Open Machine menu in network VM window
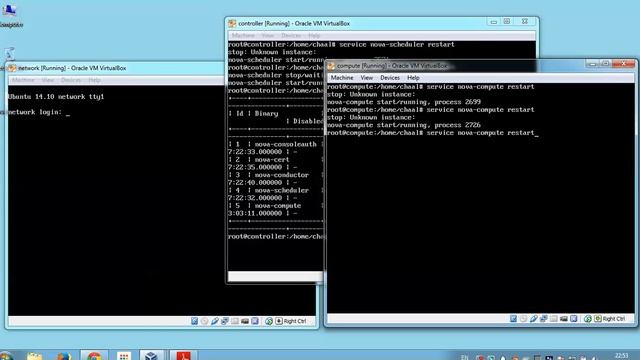The height and width of the screenshot is (360, 640). 23,80
